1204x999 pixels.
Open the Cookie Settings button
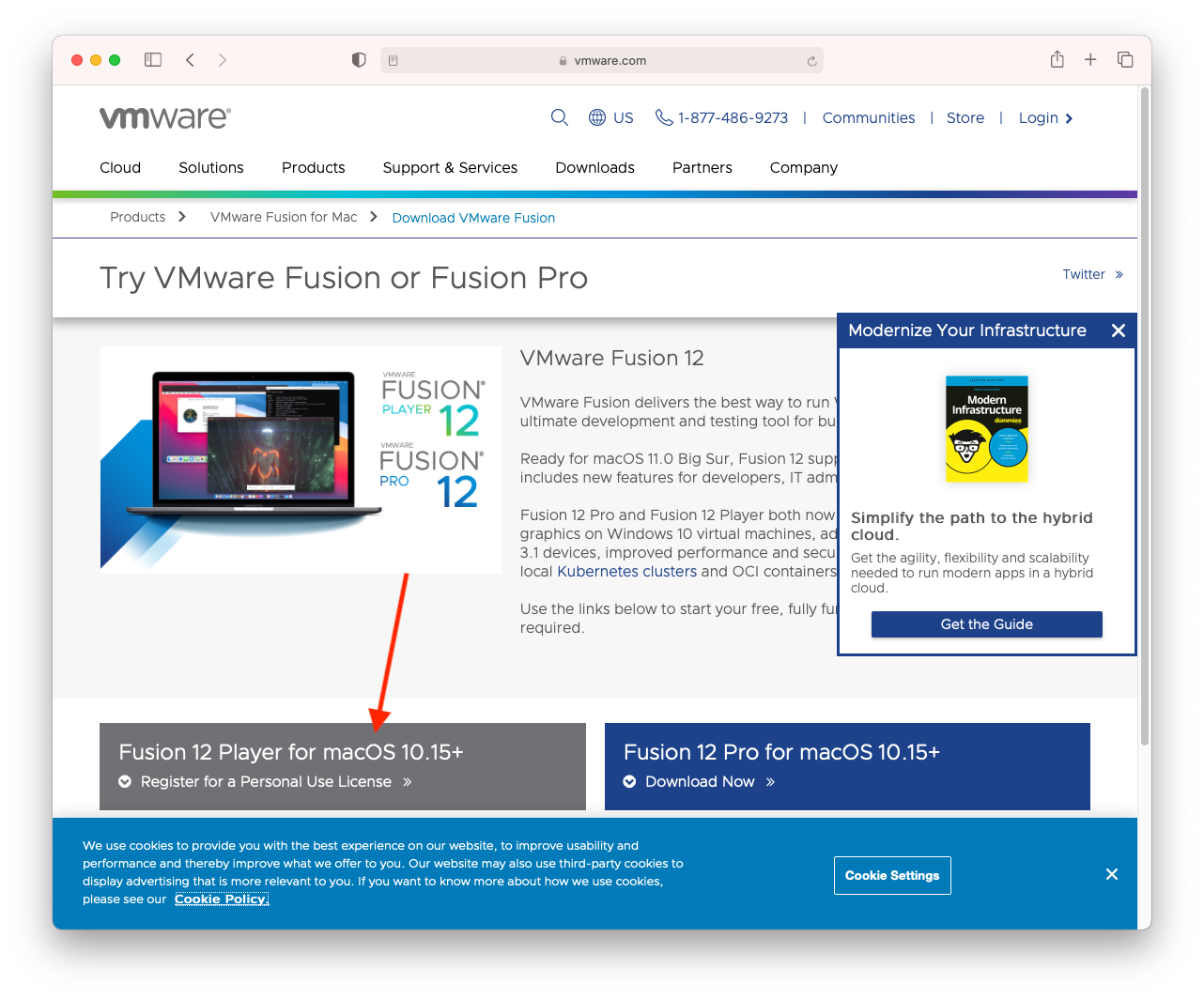pyautogui.click(x=891, y=875)
